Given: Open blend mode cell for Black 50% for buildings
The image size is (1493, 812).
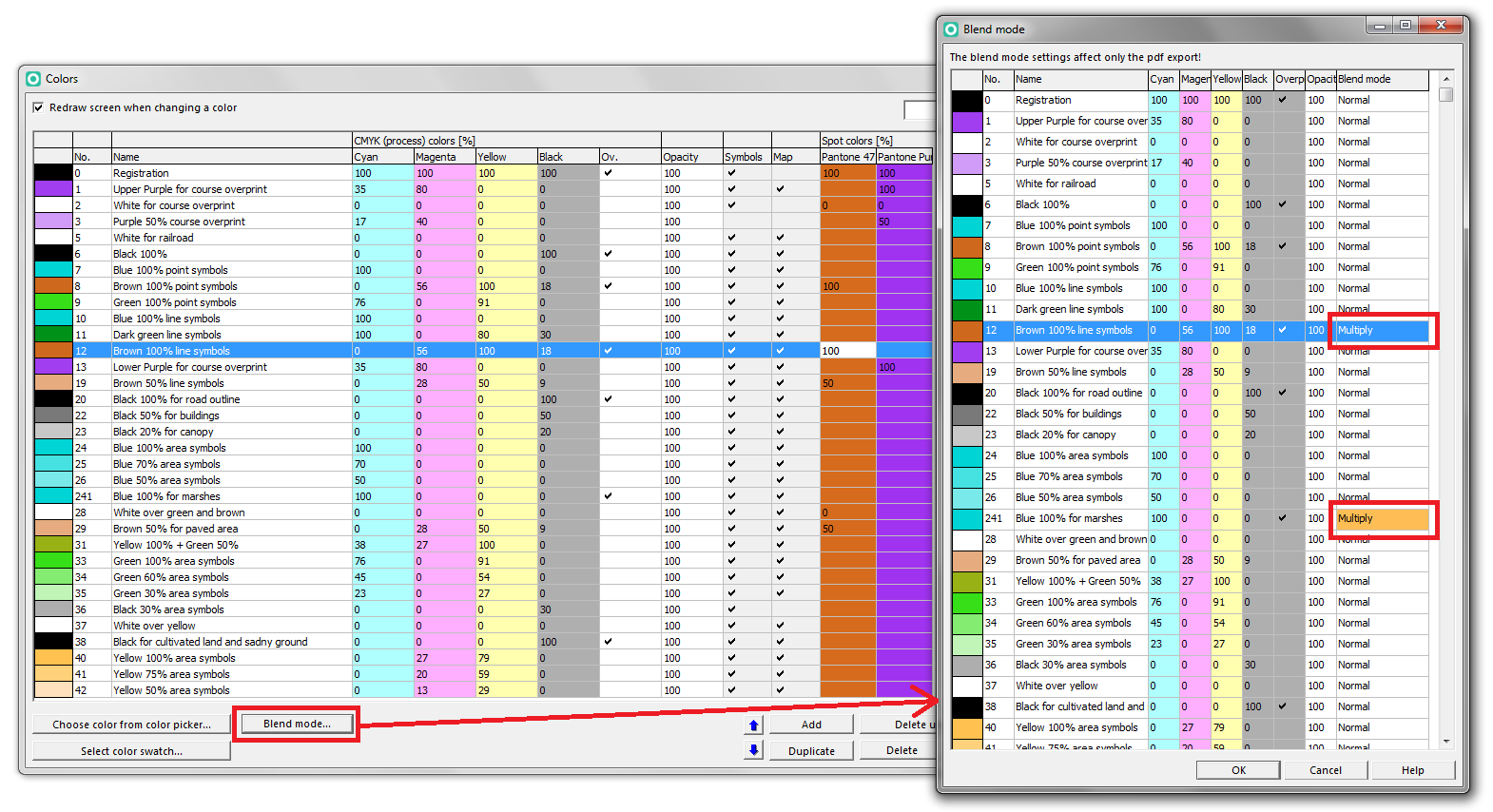Looking at the screenshot, I should pos(1382,414).
